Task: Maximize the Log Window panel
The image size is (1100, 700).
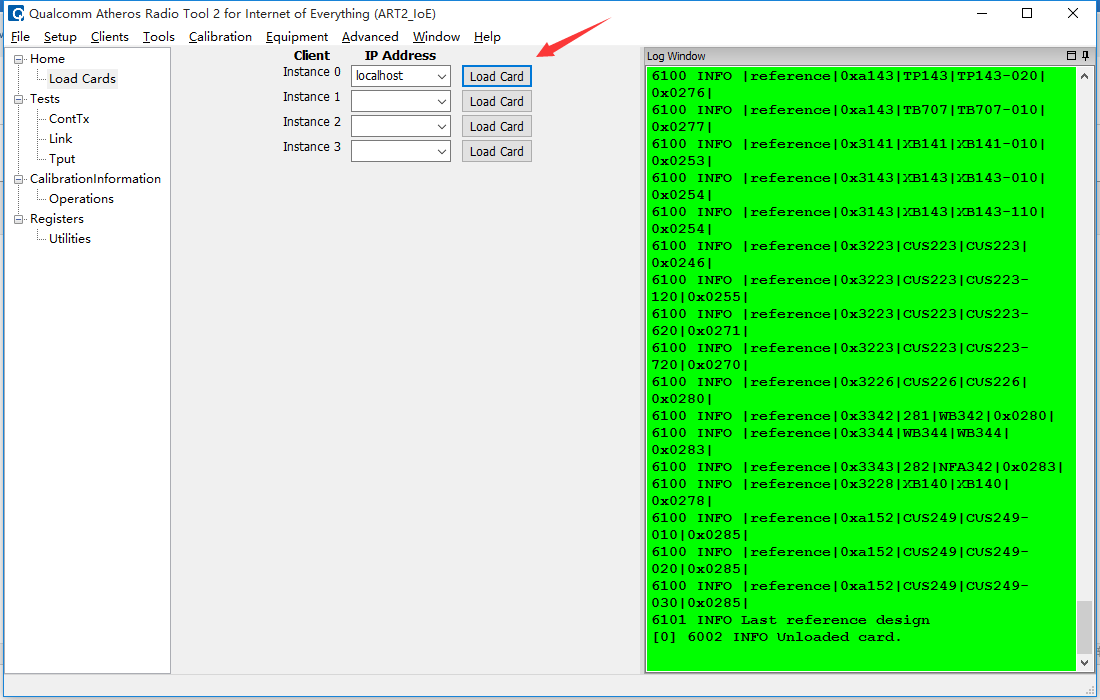Action: [1071, 55]
